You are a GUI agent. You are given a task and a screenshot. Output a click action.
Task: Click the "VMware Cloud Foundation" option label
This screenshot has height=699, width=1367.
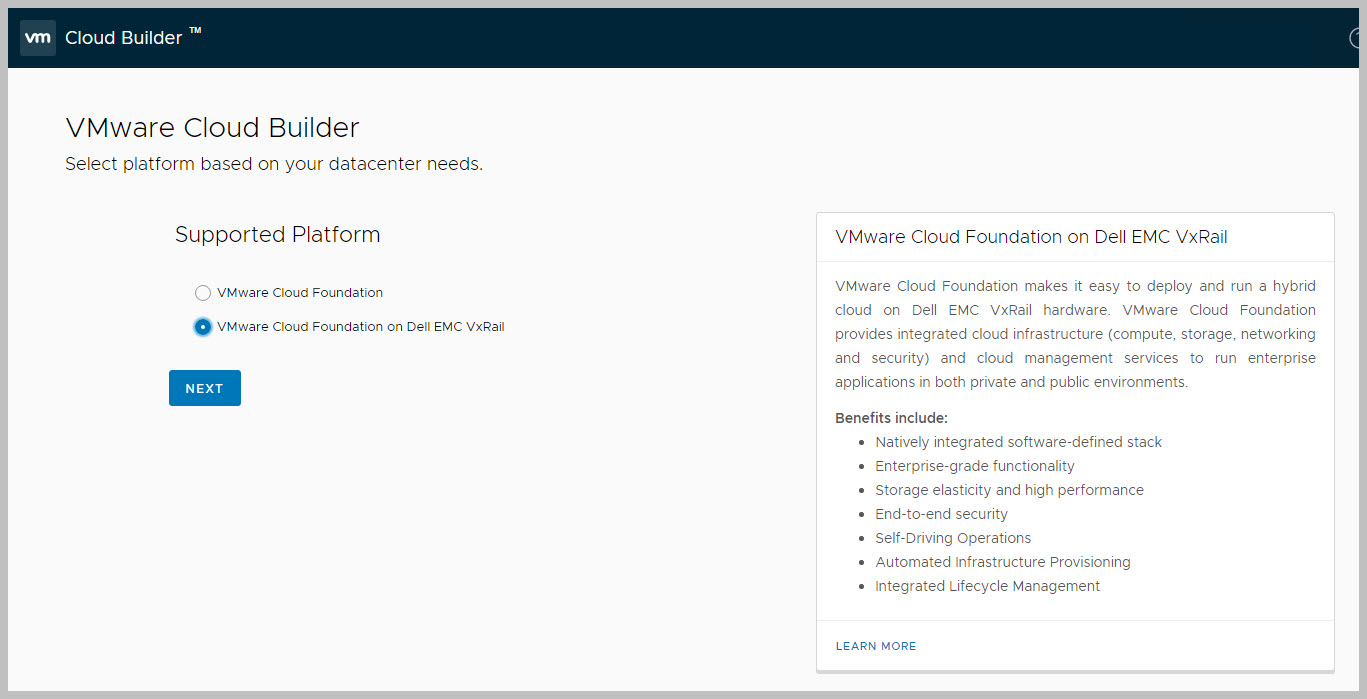pos(300,293)
